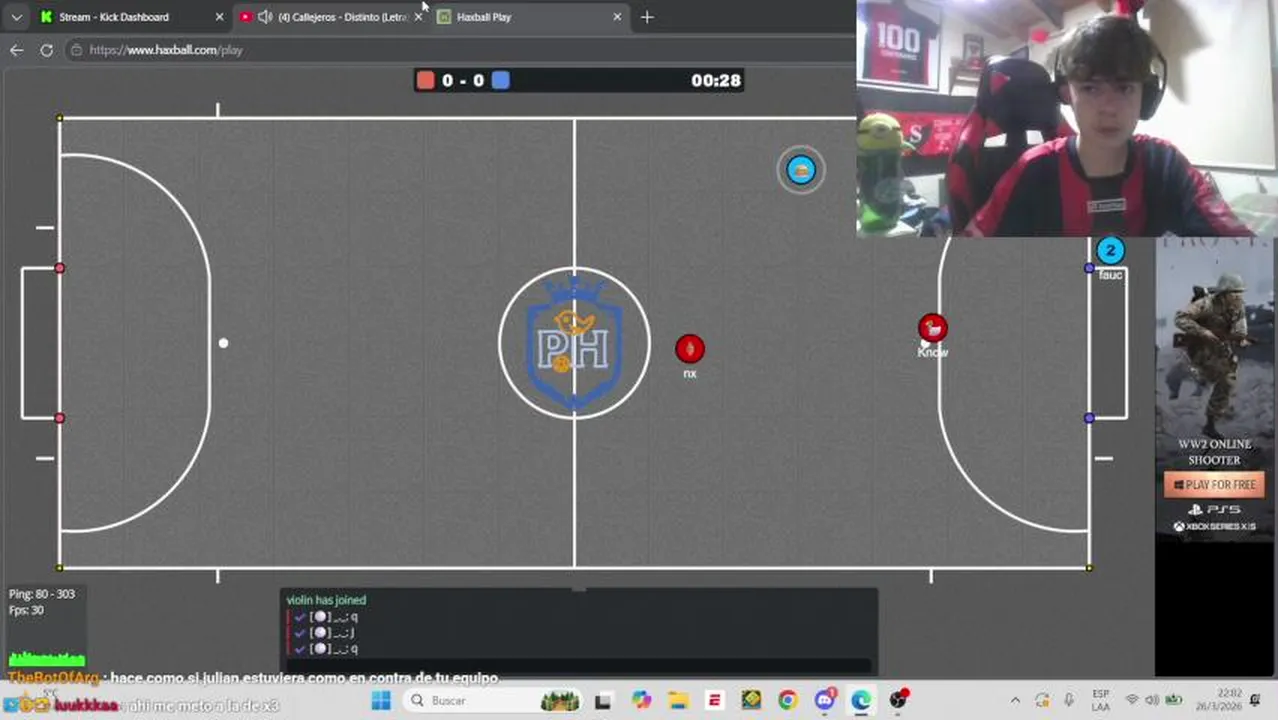
Task: Open the clock and date 22:02
Action: 1219,700
